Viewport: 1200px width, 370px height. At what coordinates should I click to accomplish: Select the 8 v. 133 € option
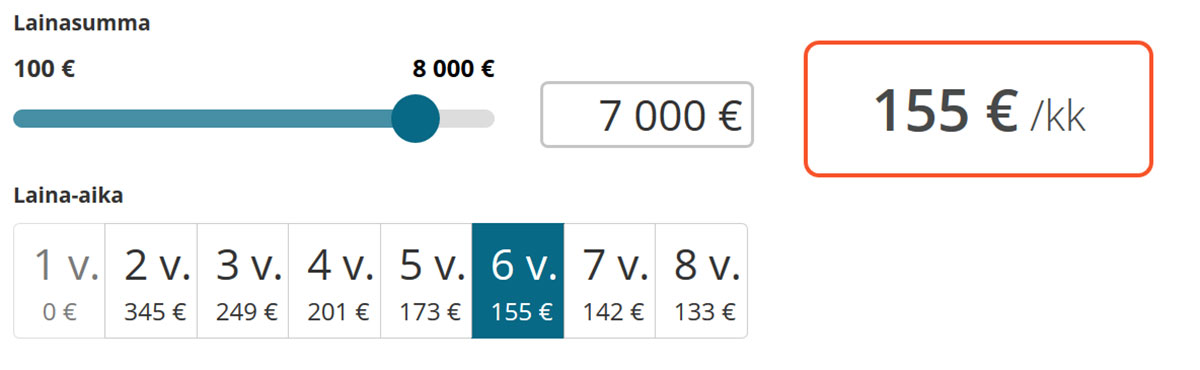701,281
